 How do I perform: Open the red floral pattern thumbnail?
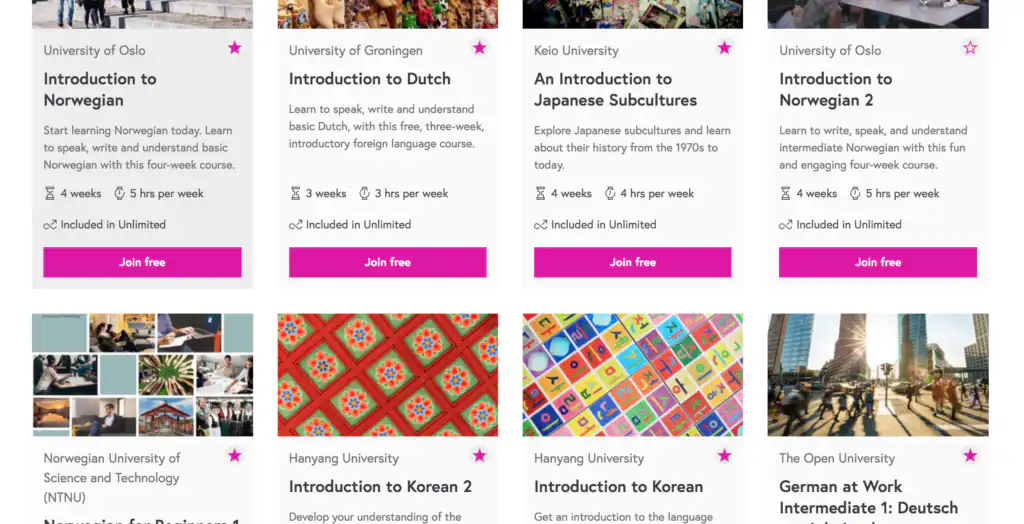387,374
